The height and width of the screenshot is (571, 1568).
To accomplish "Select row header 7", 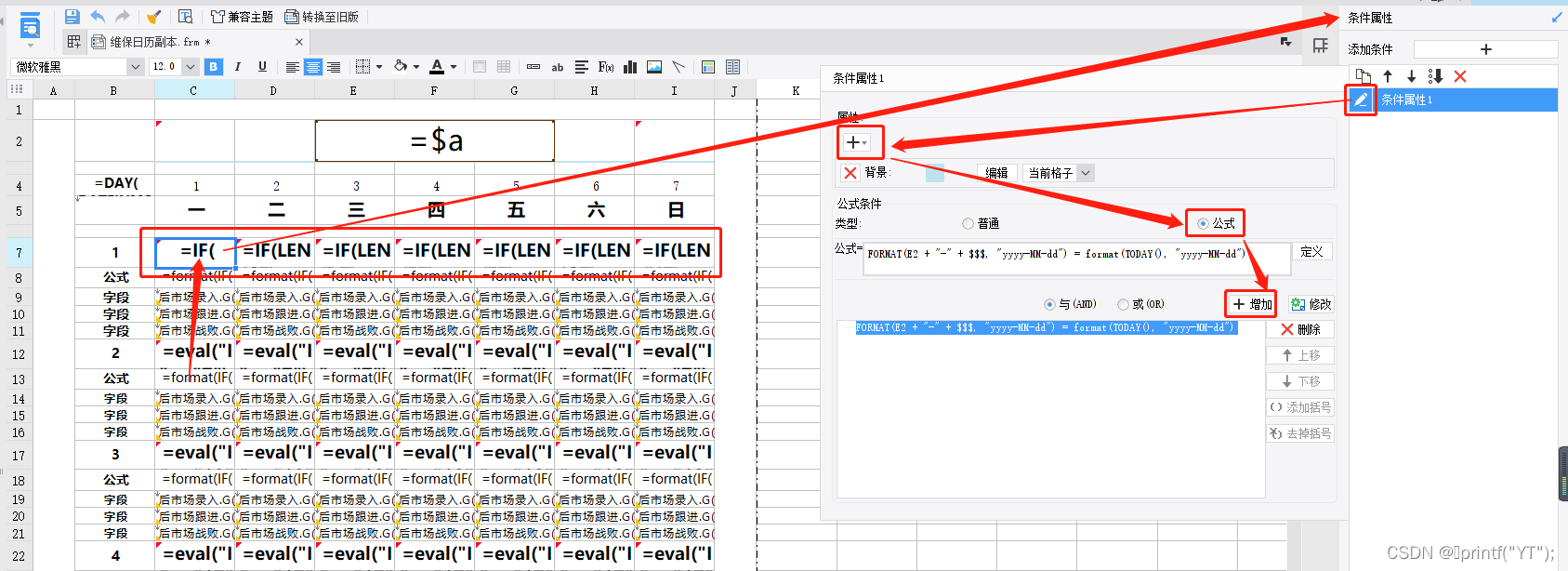I will (x=18, y=253).
